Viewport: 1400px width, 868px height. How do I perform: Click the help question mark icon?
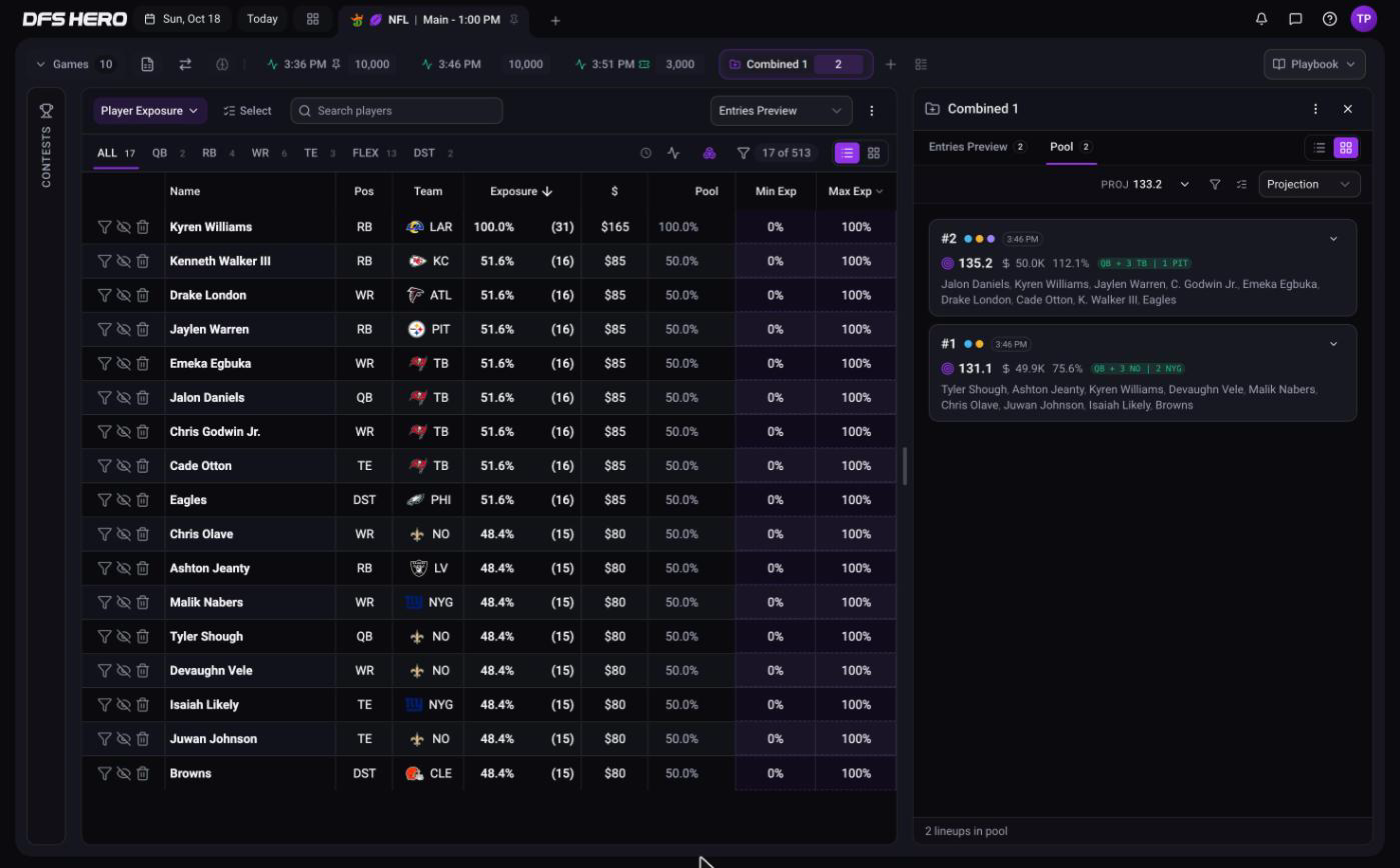coord(1329,19)
